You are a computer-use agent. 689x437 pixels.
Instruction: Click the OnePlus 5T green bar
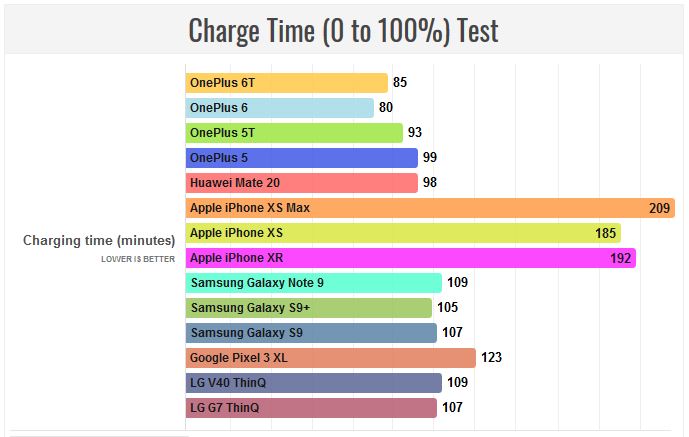point(294,133)
